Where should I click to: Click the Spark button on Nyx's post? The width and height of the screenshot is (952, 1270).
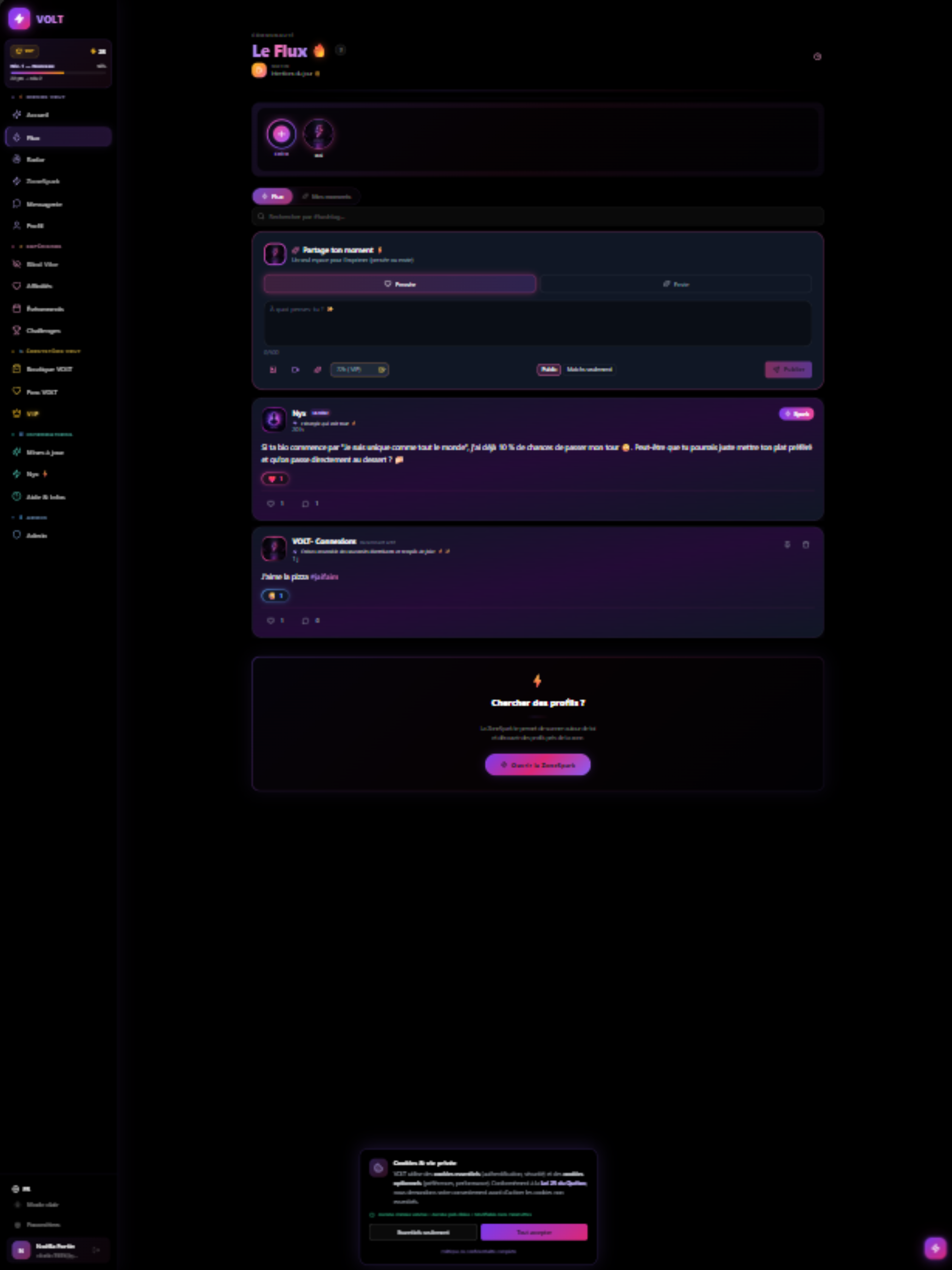point(797,414)
